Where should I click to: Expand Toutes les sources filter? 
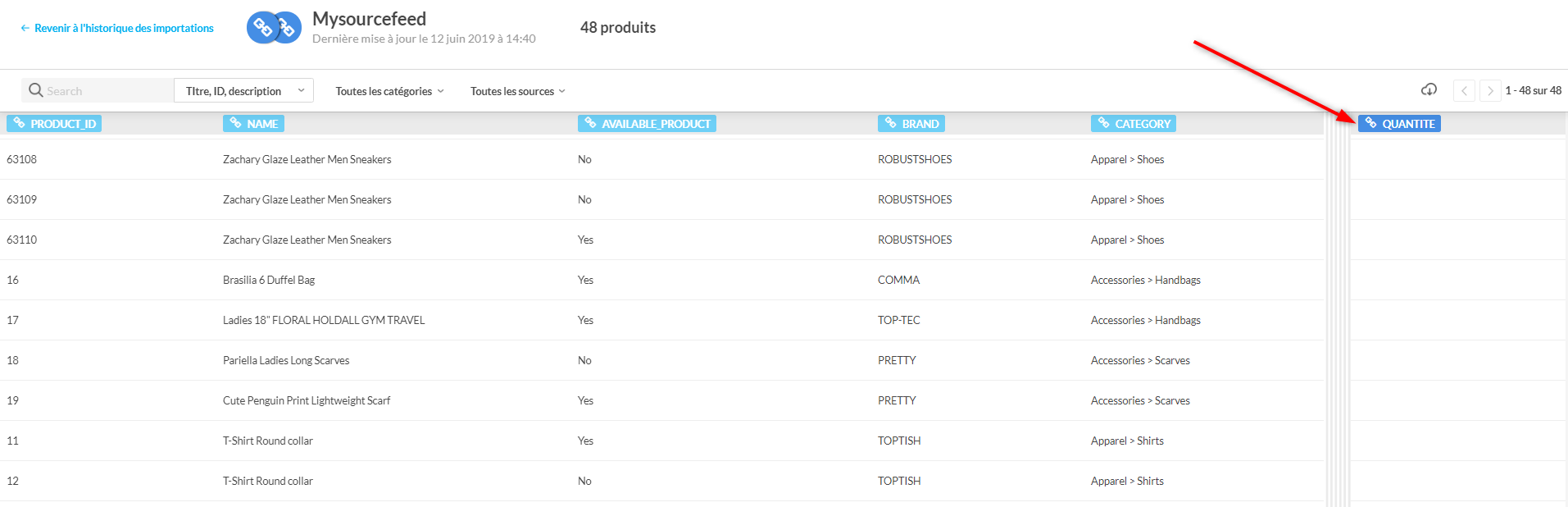(517, 91)
